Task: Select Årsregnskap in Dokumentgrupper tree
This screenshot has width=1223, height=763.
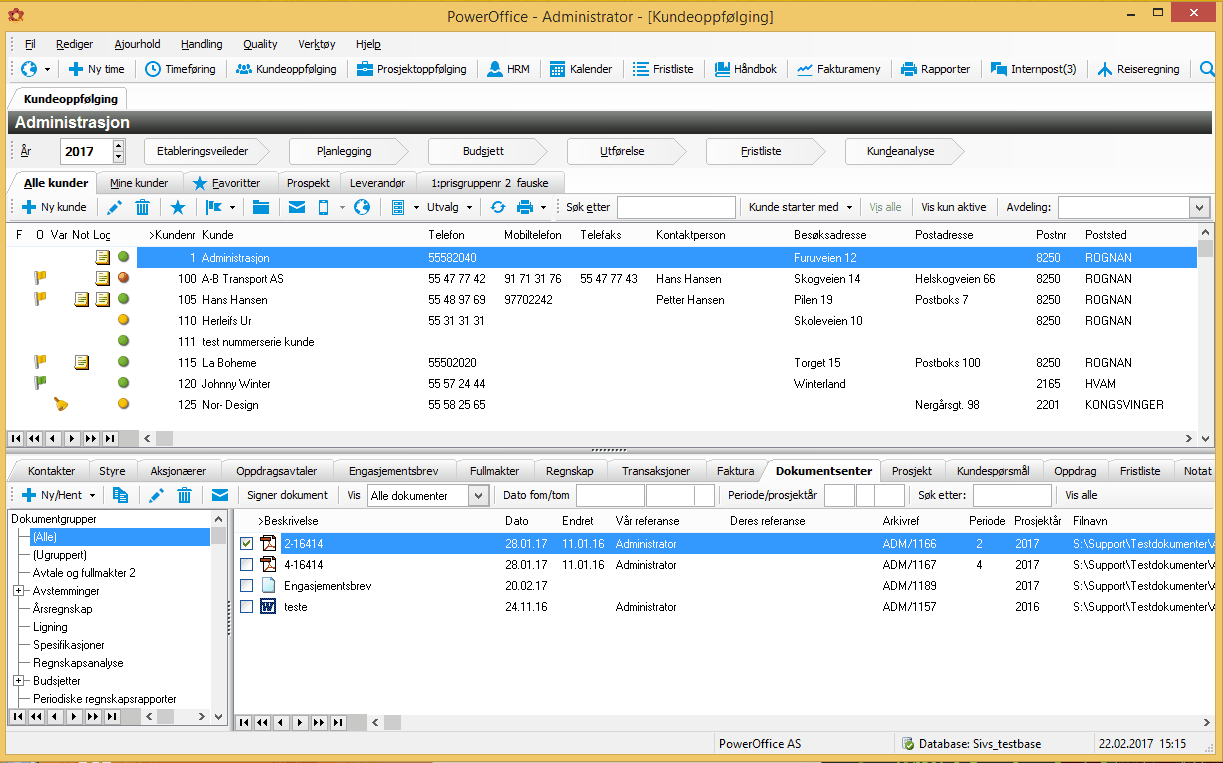Action: tap(63, 609)
